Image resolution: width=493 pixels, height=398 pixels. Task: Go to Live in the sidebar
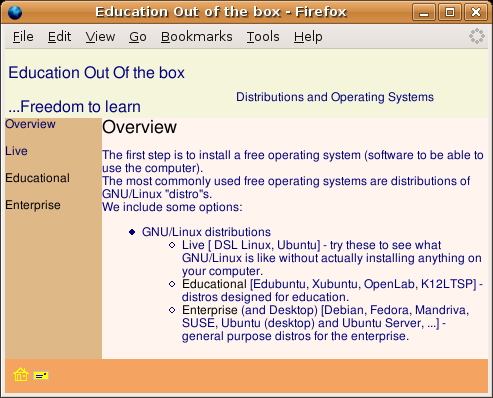(16, 151)
